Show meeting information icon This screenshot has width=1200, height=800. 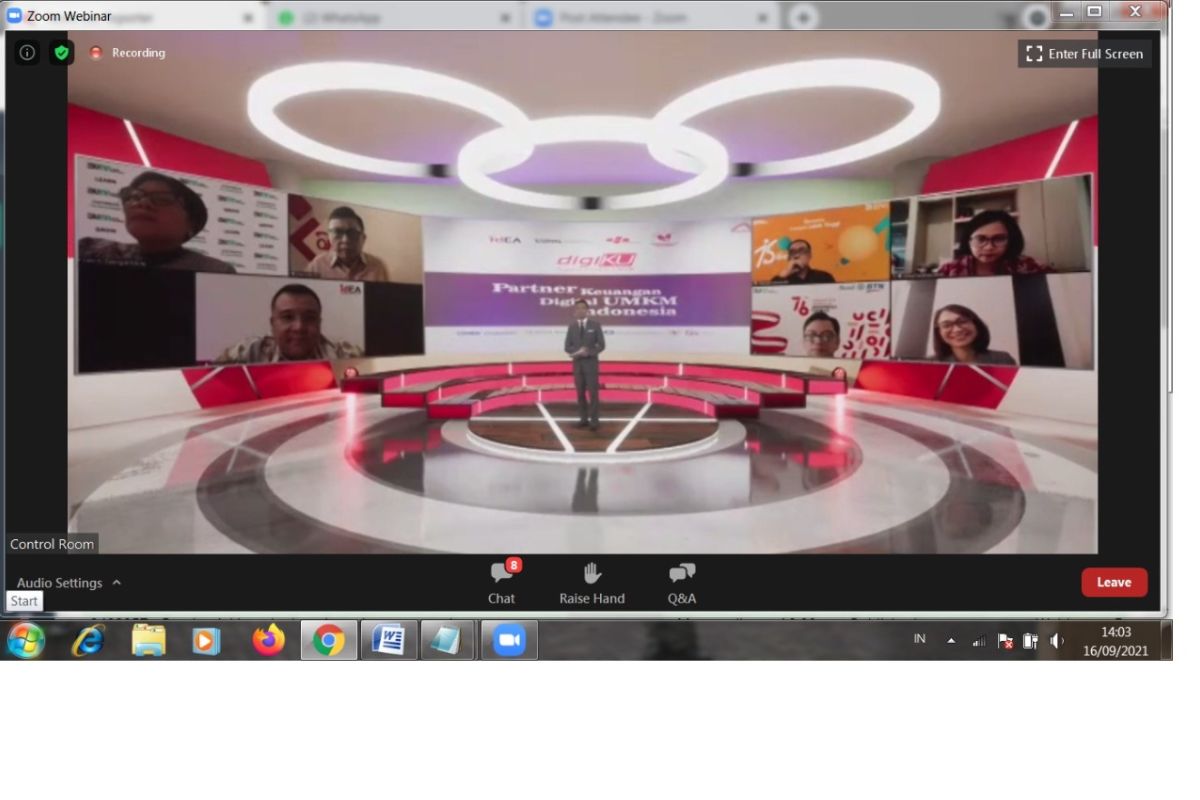(27, 53)
